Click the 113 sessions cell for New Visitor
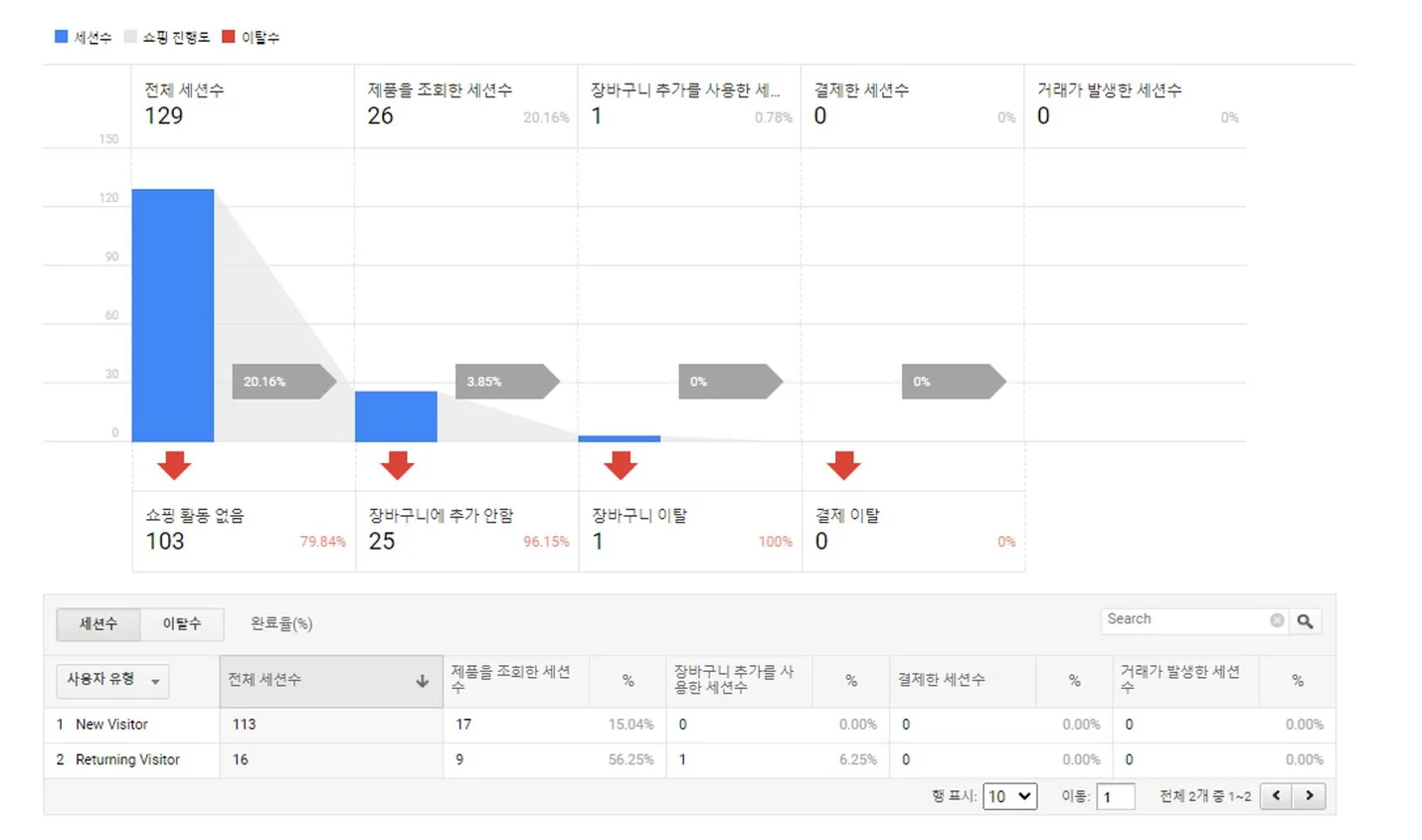The image size is (1422, 840). coord(331,725)
